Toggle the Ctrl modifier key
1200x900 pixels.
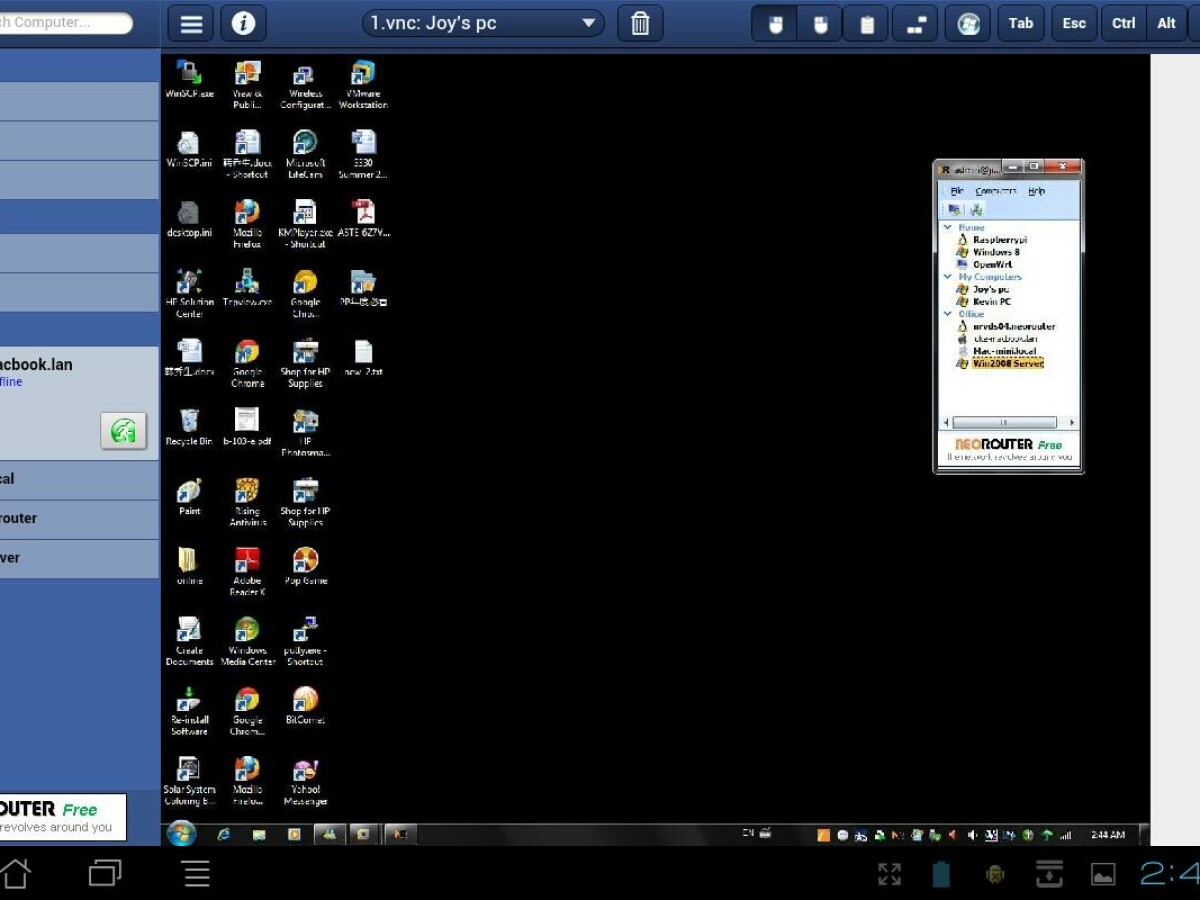pyautogui.click(x=1123, y=24)
